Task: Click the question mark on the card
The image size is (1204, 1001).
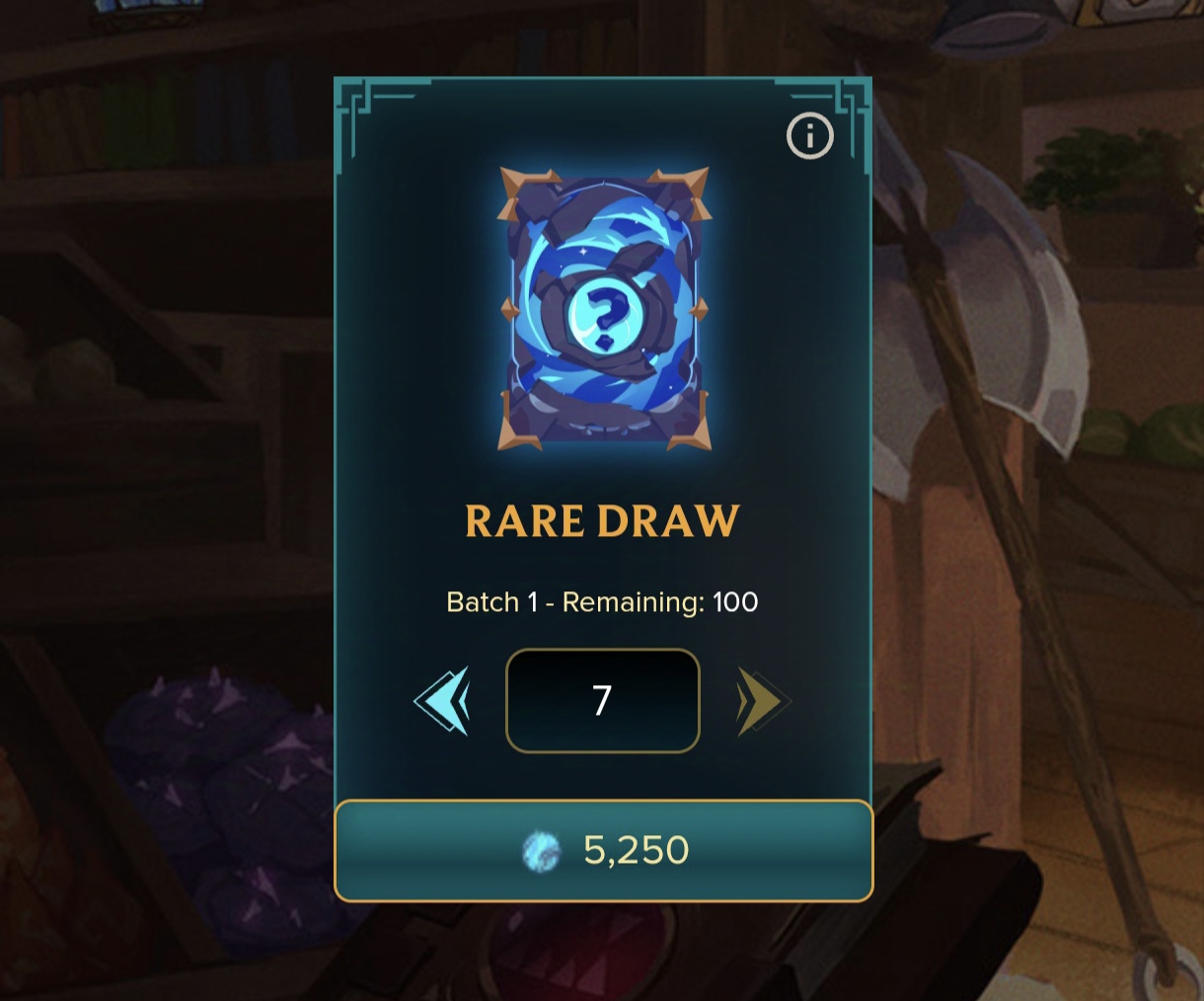Action: coord(605,316)
